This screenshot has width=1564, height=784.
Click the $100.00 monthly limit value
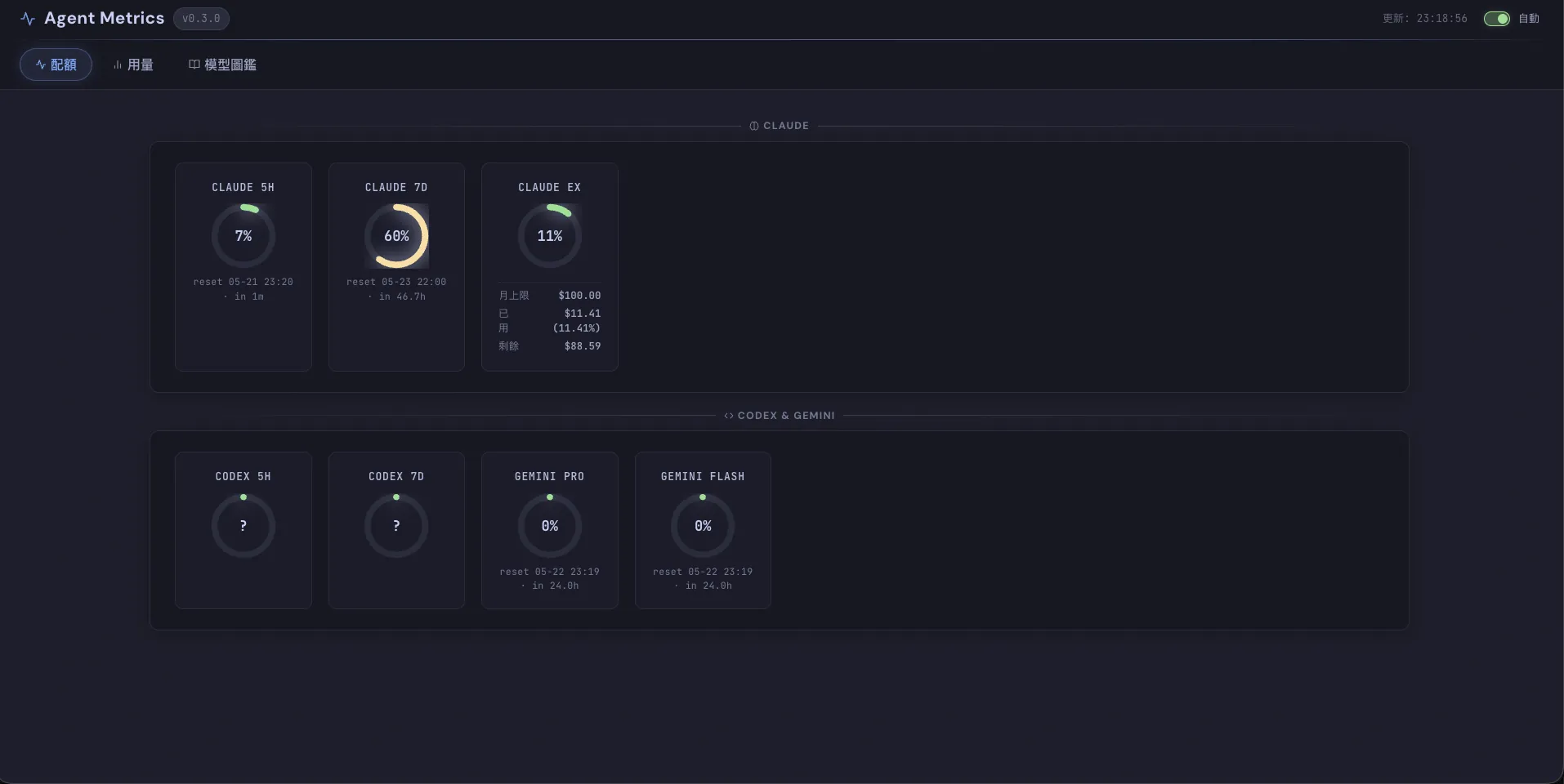pyautogui.click(x=579, y=296)
